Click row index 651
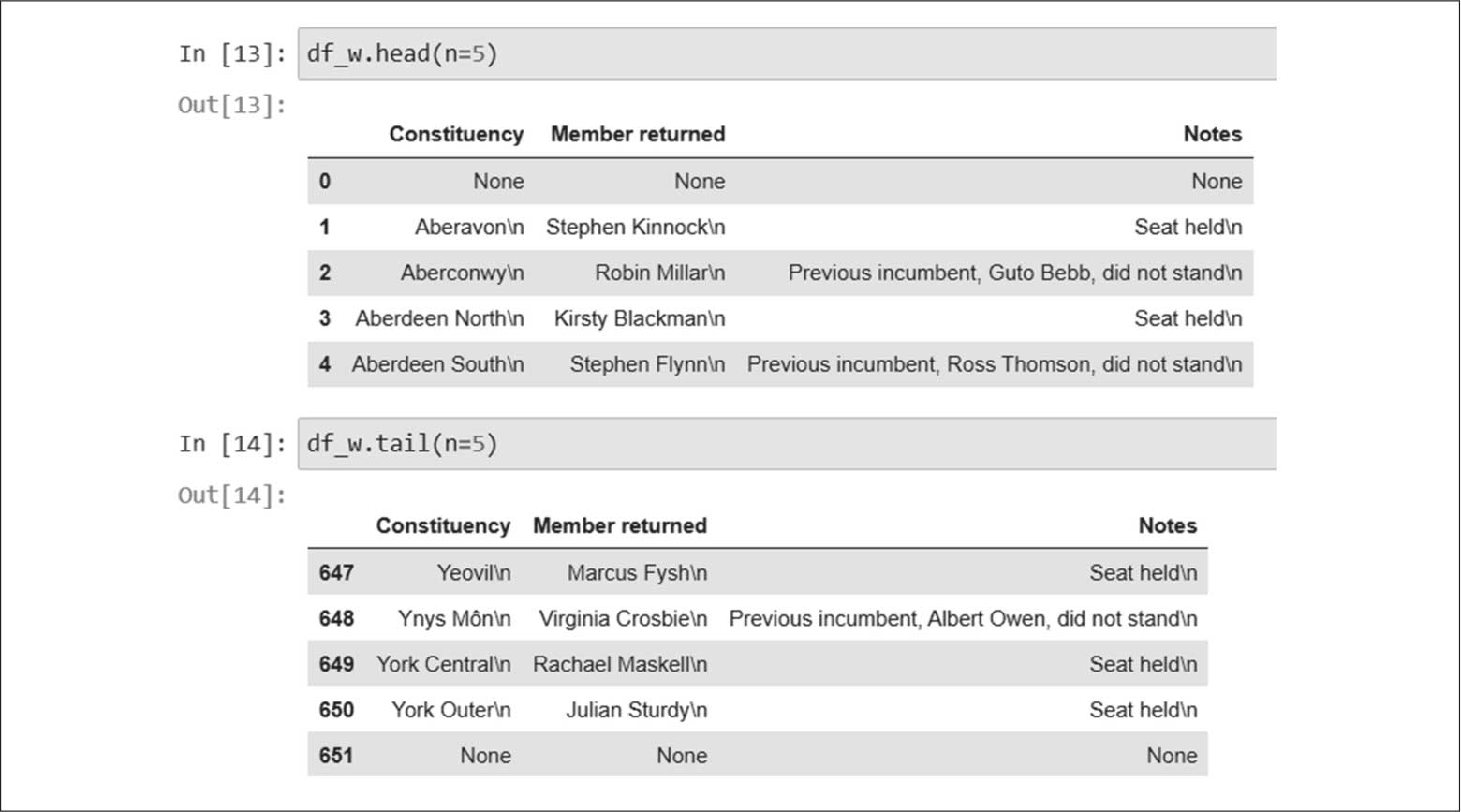Screen dimensions: 1461x812 click(x=336, y=756)
